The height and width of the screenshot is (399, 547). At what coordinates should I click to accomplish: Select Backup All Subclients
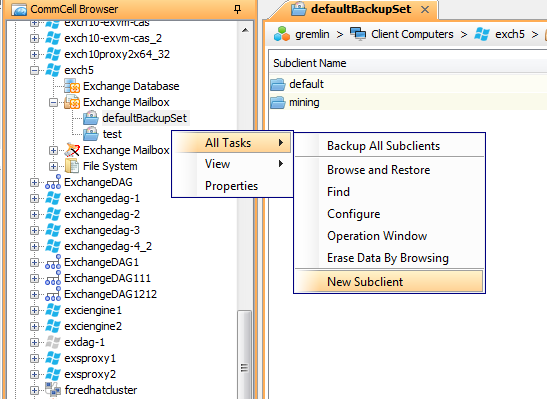coord(389,146)
